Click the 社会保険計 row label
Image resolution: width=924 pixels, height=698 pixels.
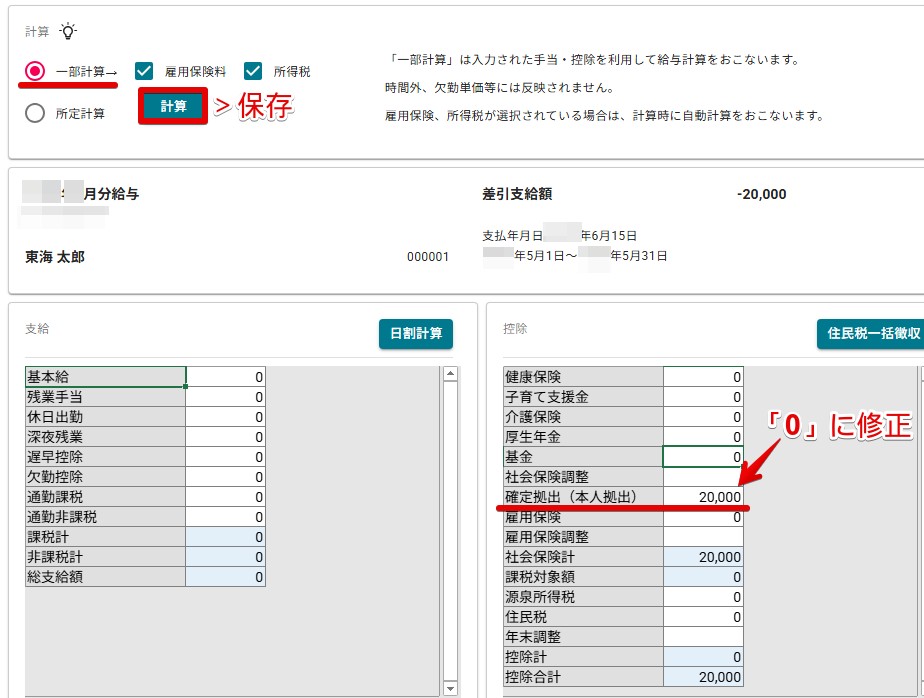(583, 557)
